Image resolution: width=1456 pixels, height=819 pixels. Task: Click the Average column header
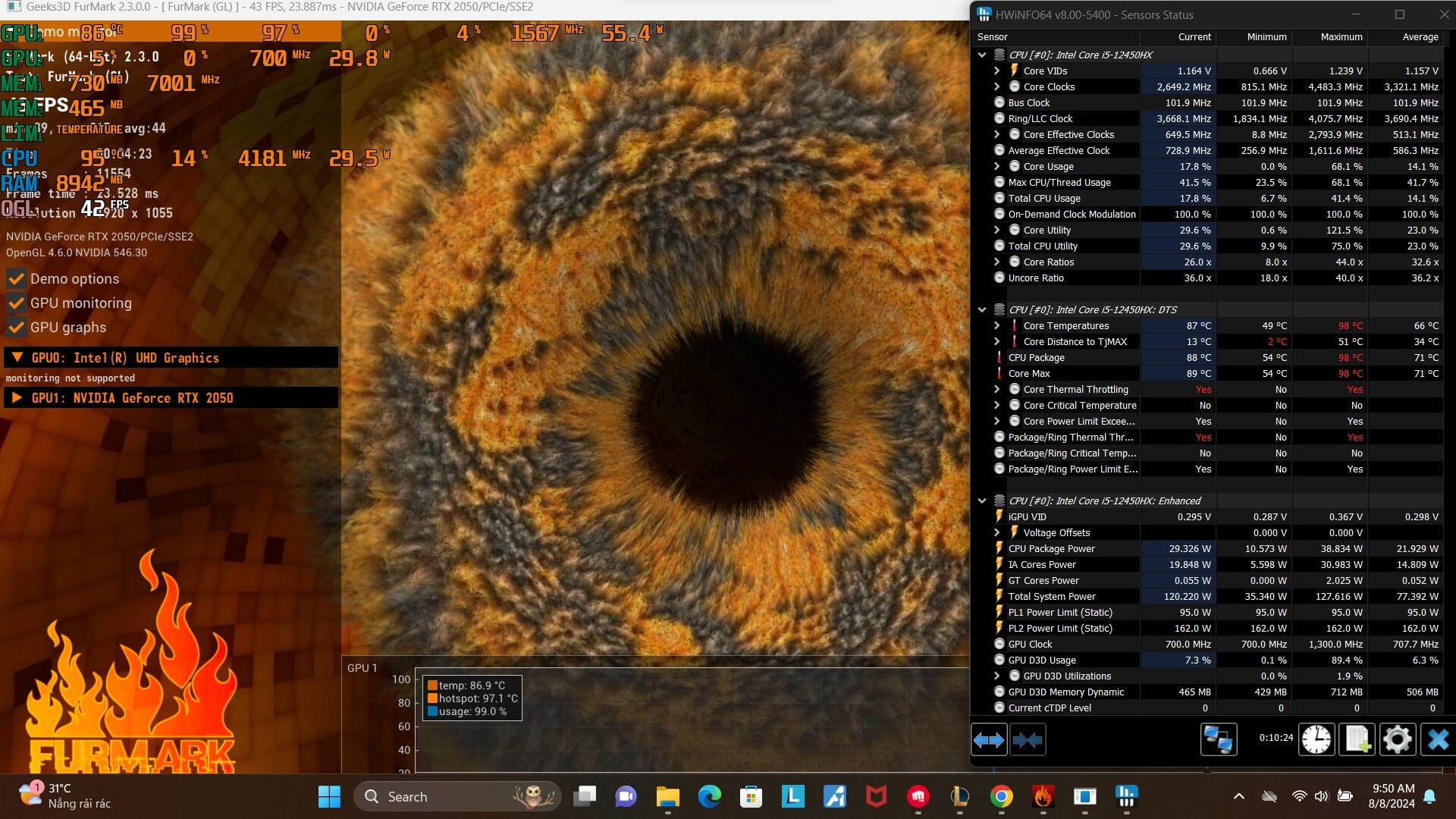1420,36
